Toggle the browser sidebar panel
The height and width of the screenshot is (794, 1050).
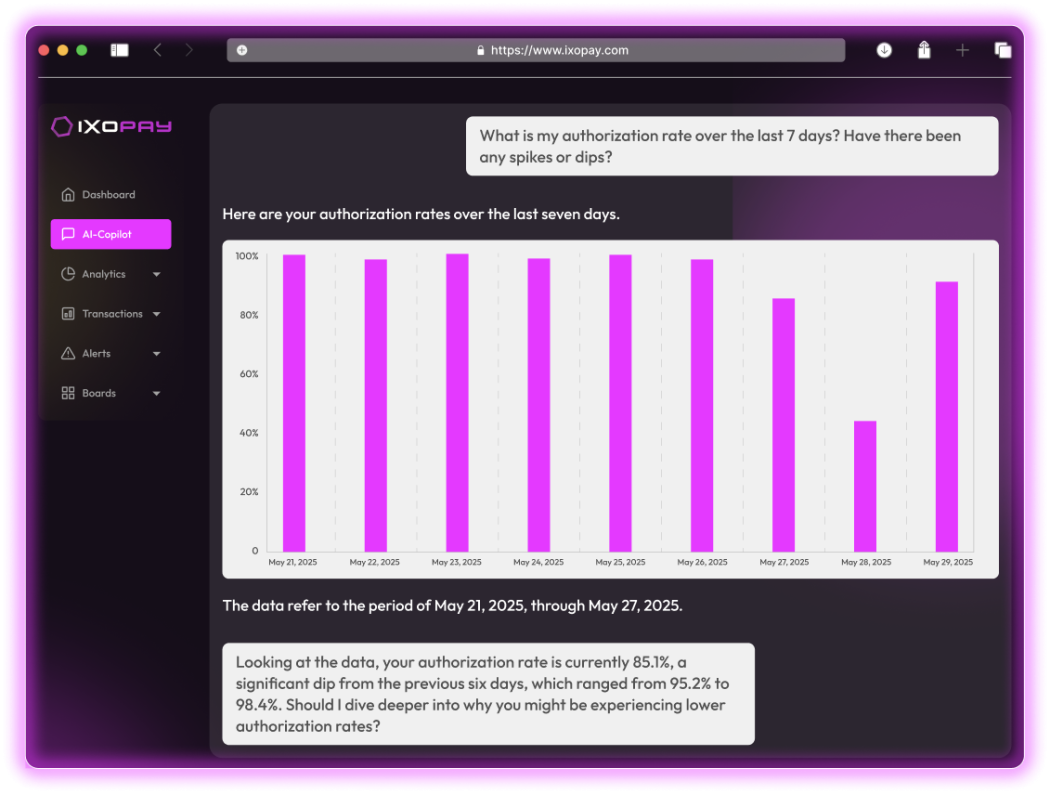click(120, 50)
